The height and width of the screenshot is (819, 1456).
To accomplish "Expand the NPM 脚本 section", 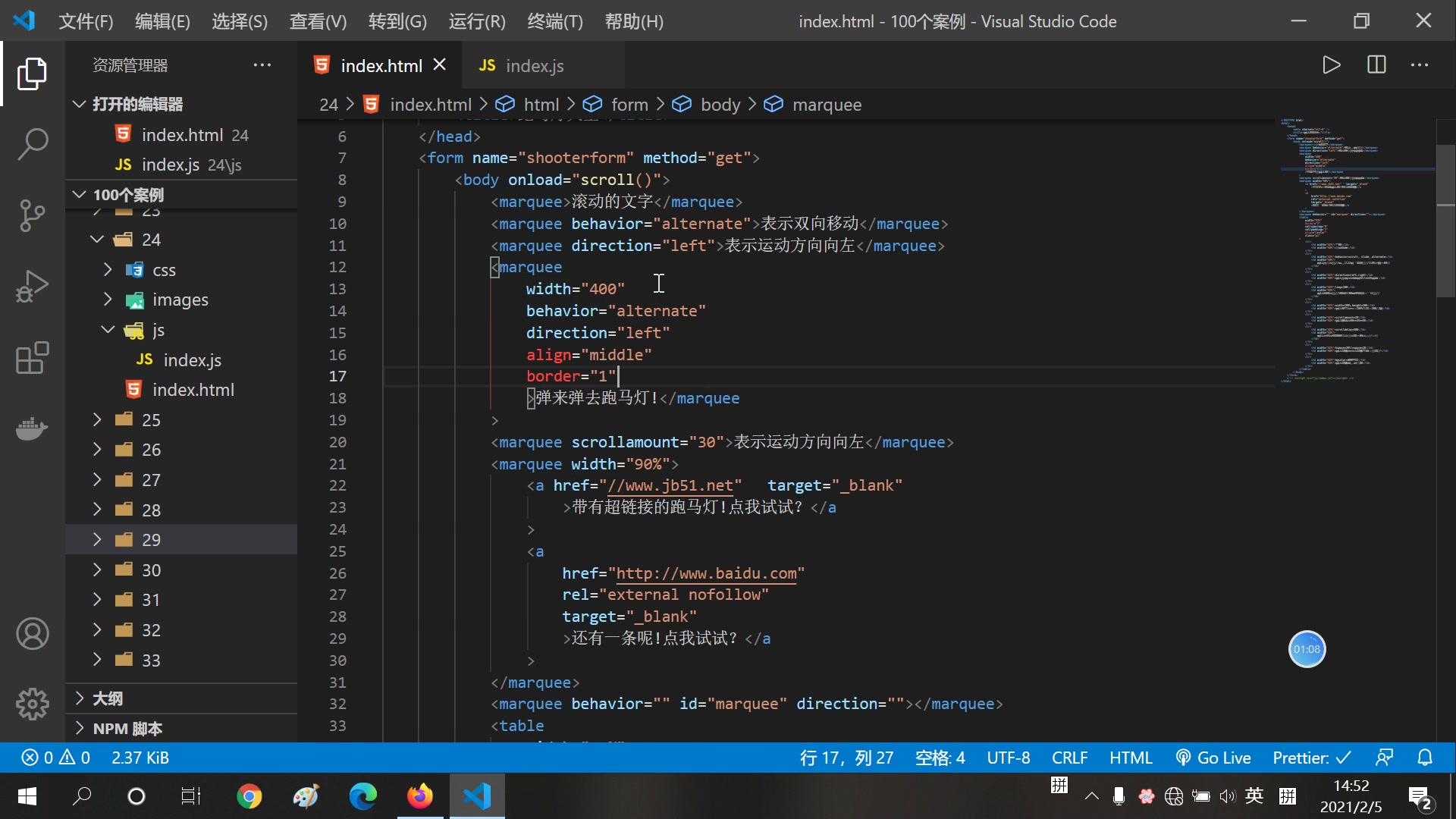I will point(127,729).
